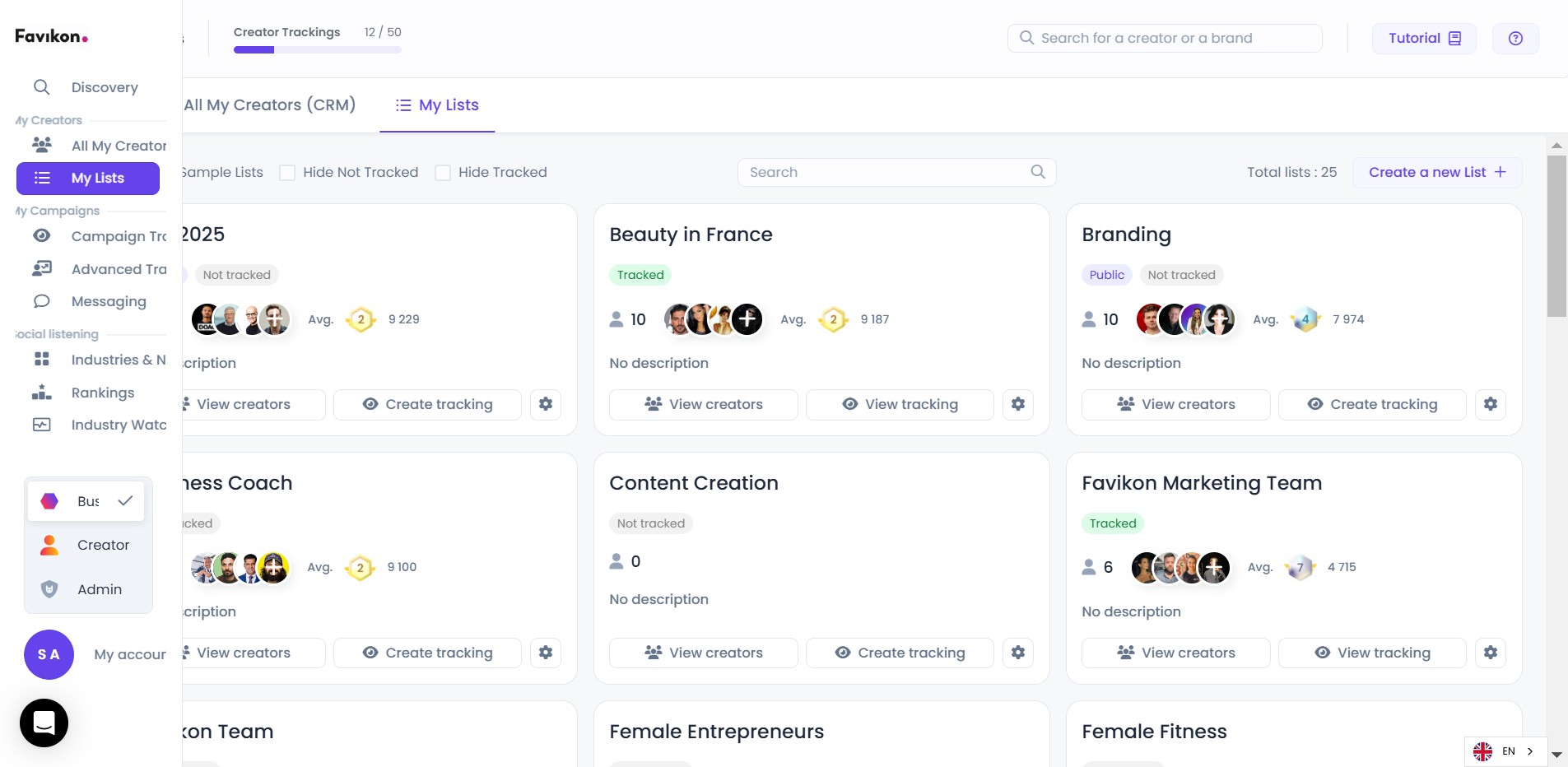
Task: Click the SA account avatar
Action: 49,654
